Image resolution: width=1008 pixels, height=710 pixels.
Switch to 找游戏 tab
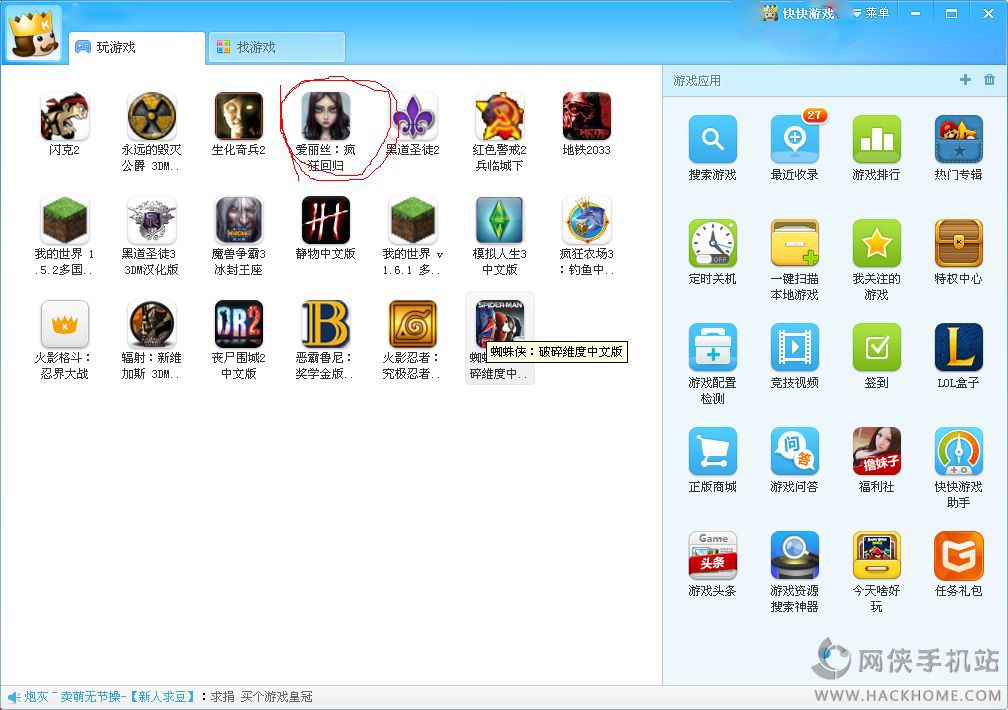click(x=276, y=48)
